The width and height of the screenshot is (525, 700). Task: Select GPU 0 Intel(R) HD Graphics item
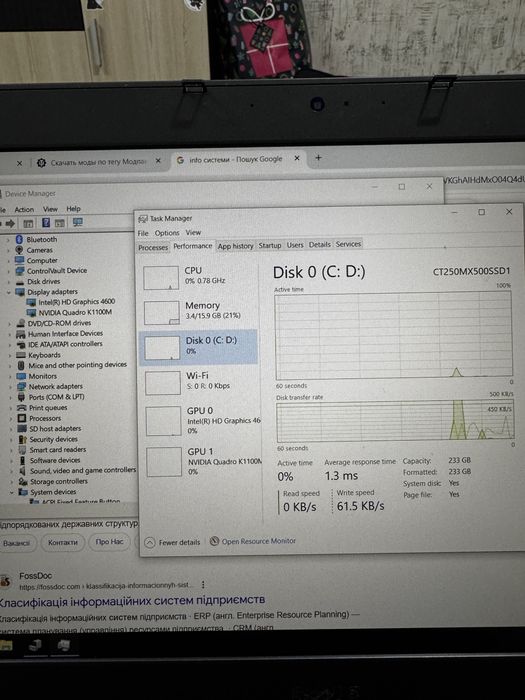pyautogui.click(x=201, y=420)
